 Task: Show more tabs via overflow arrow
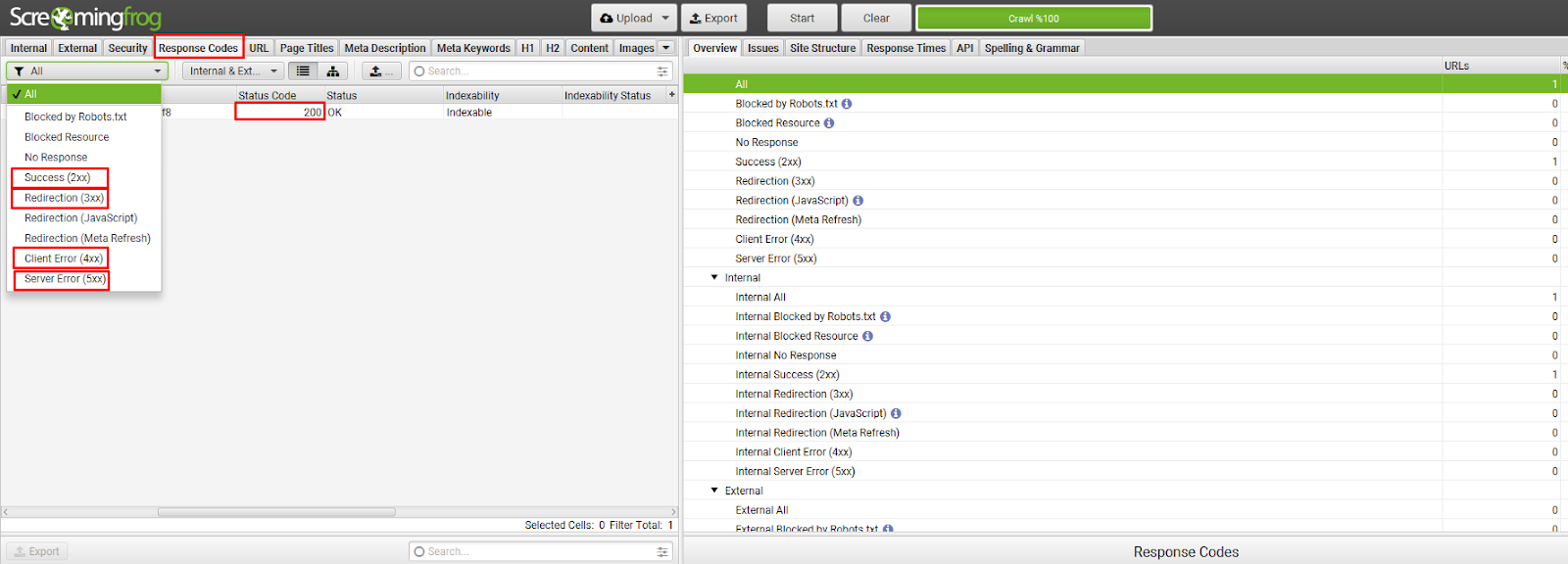click(x=666, y=48)
